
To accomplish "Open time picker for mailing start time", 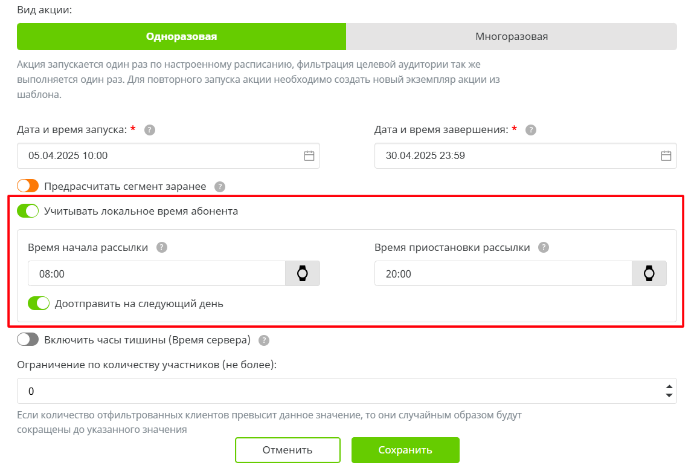I will pyautogui.click(x=302, y=274).
